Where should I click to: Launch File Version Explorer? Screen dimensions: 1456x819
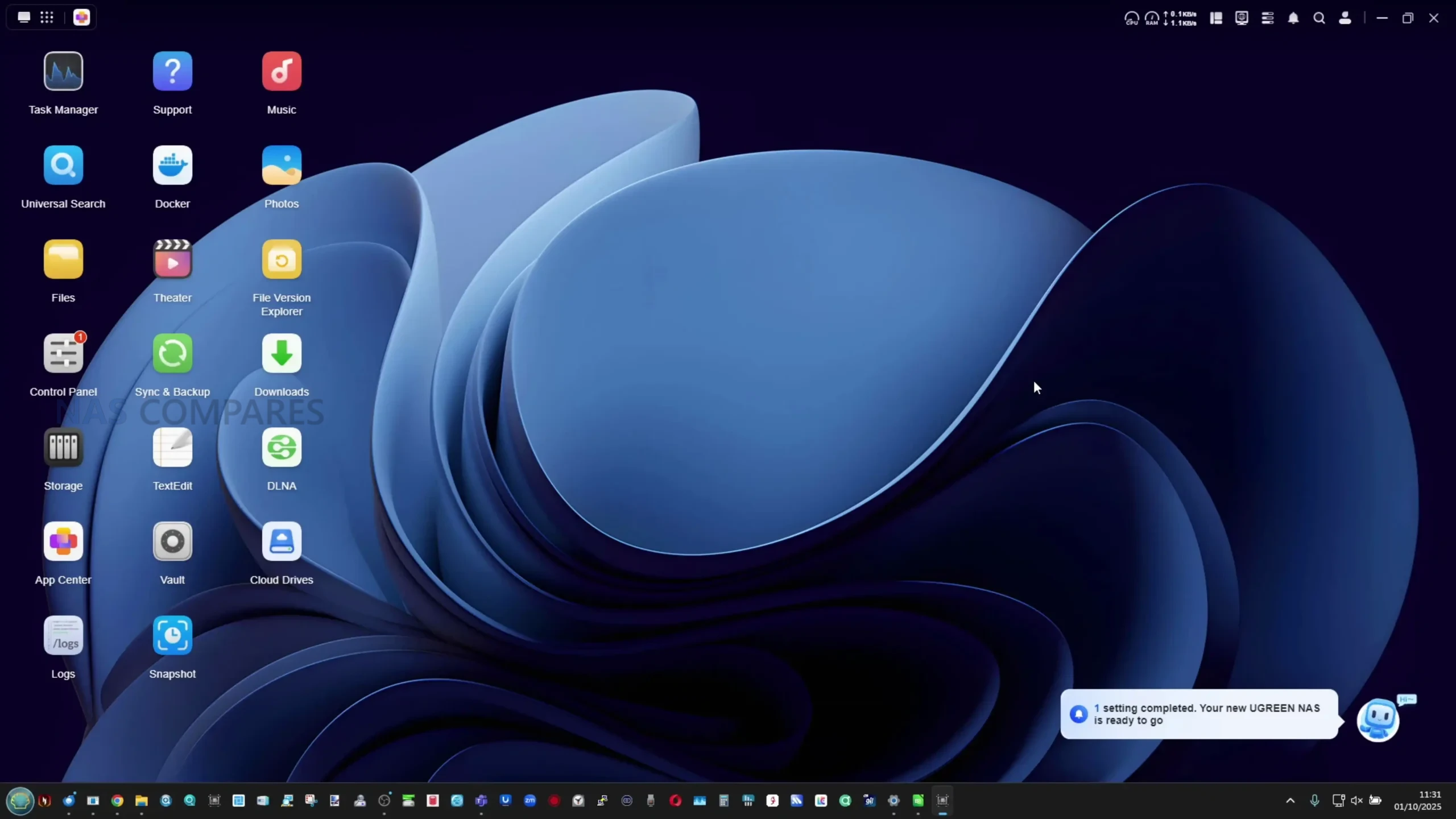282,260
